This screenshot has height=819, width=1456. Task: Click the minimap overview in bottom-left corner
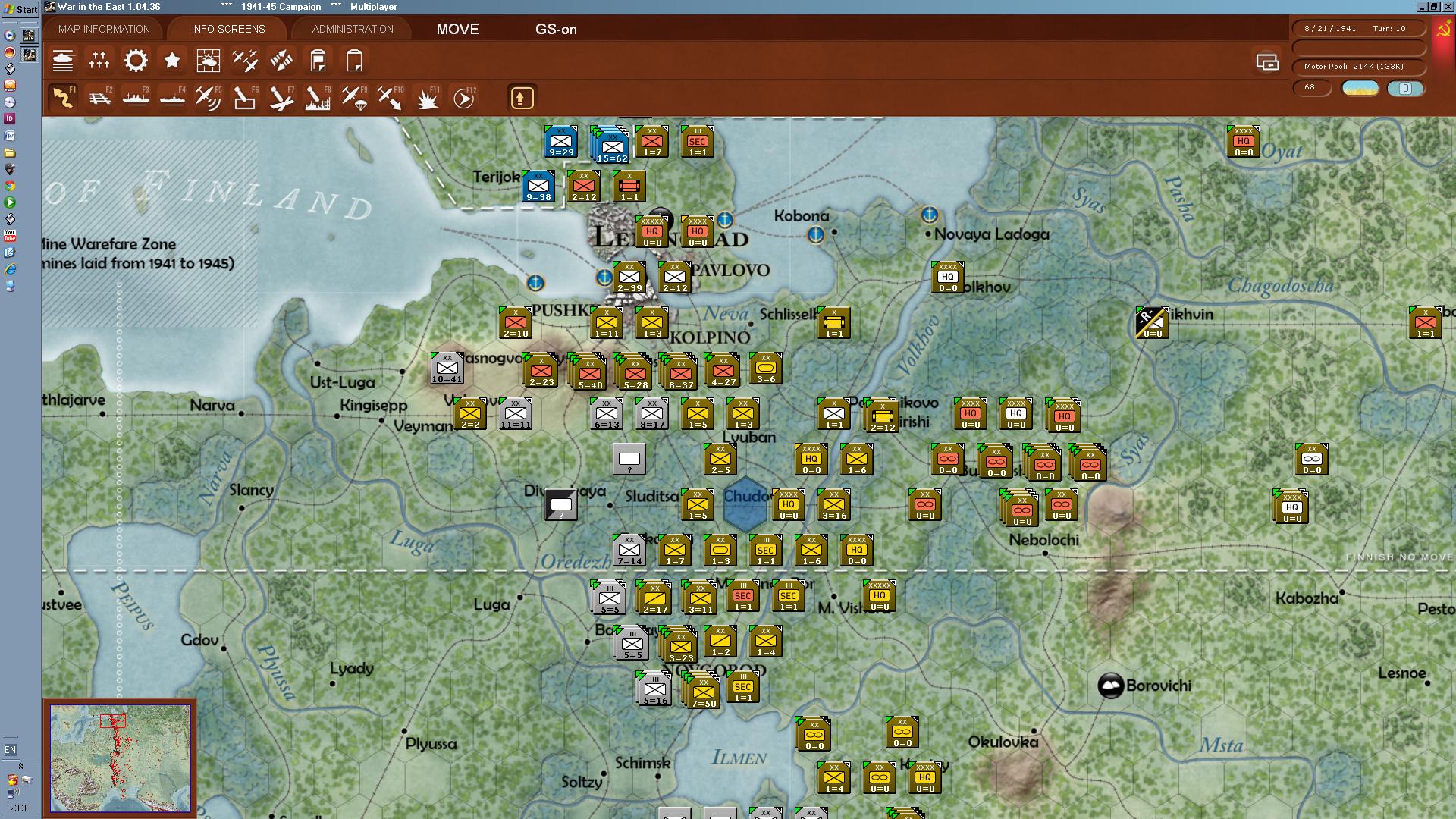pos(120,758)
